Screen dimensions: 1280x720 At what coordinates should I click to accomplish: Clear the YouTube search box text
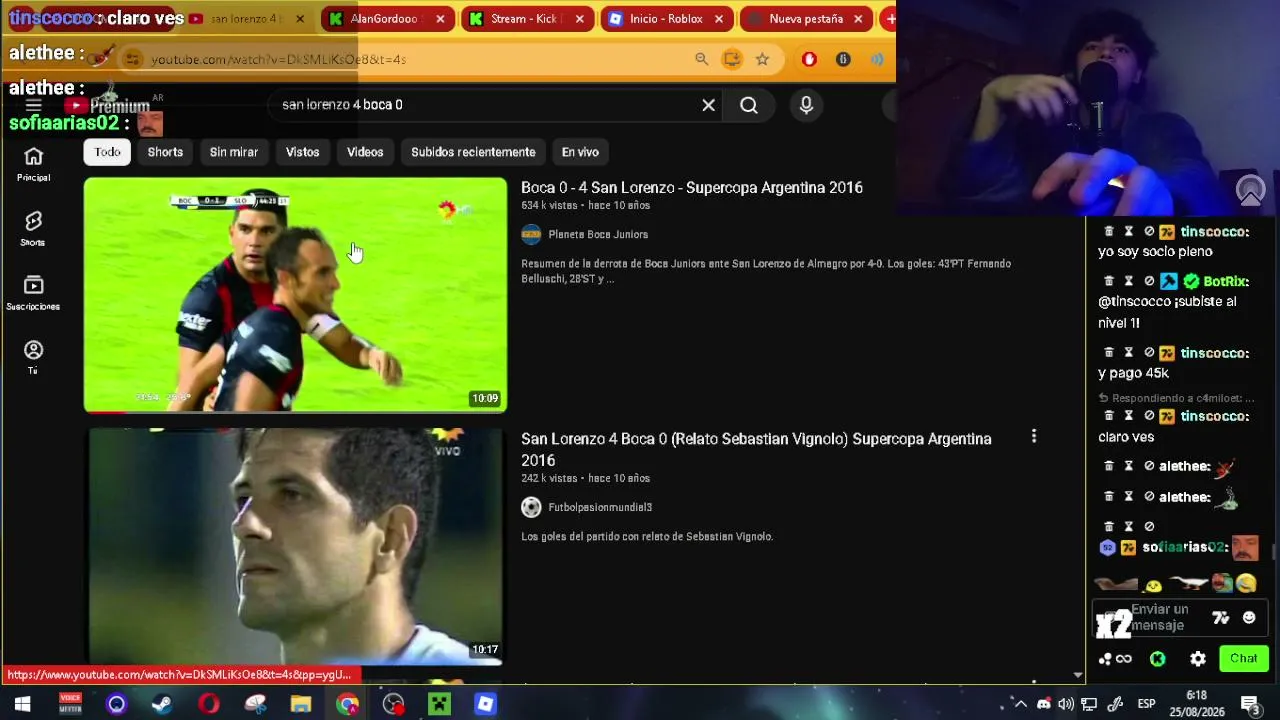708,105
